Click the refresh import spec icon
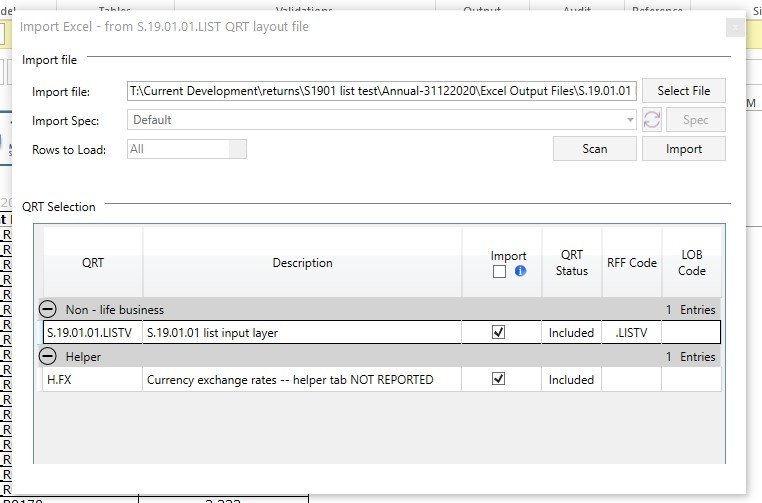The image size is (762, 503). coord(652,120)
